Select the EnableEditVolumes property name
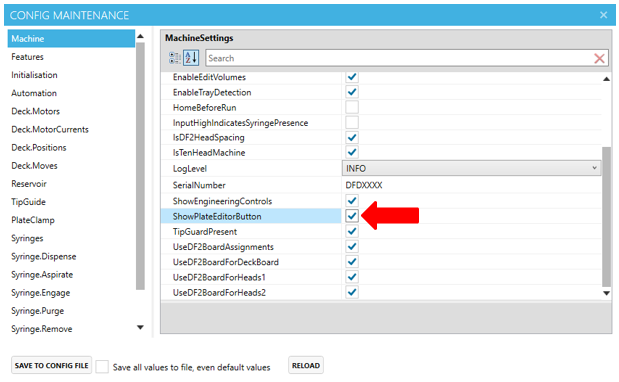The width and height of the screenshot is (619, 382). point(209,77)
